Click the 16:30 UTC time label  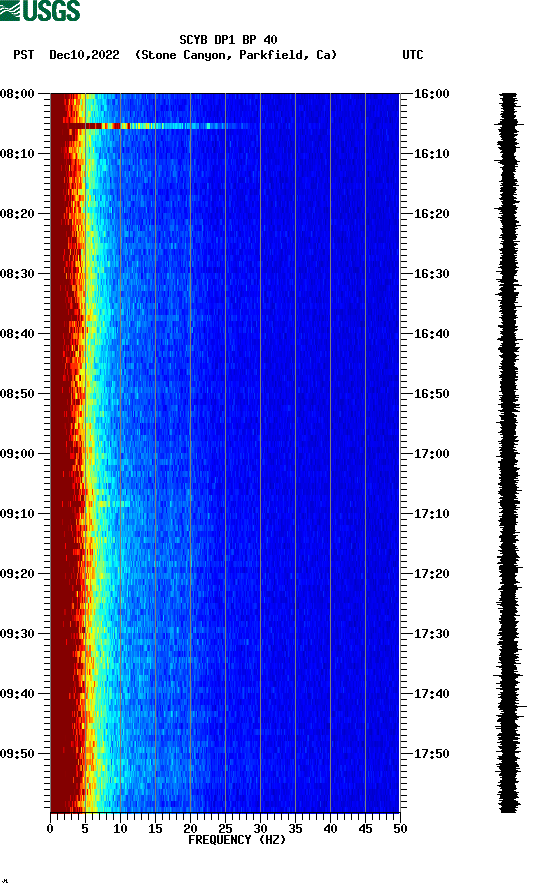[x=431, y=274]
